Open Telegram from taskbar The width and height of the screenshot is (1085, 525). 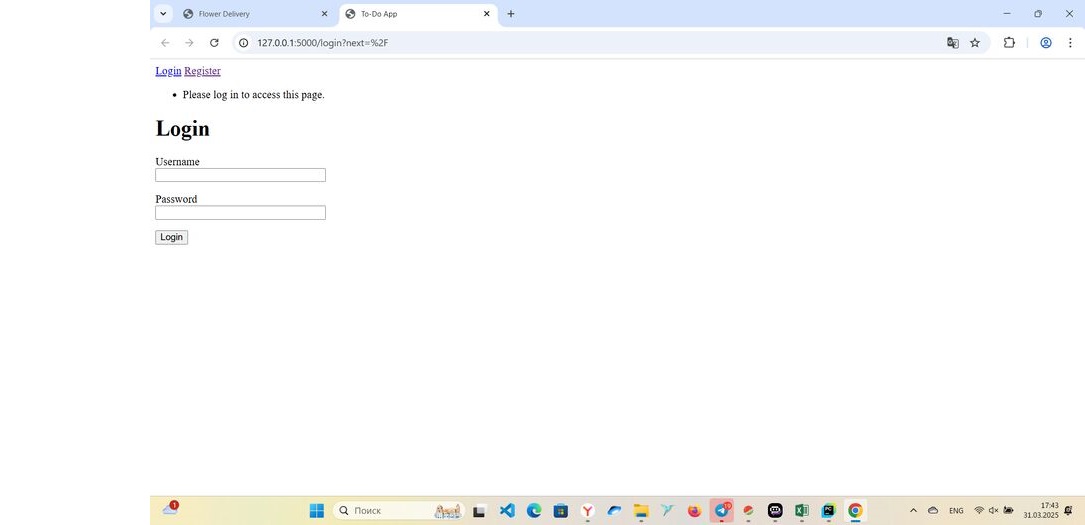tap(721, 510)
